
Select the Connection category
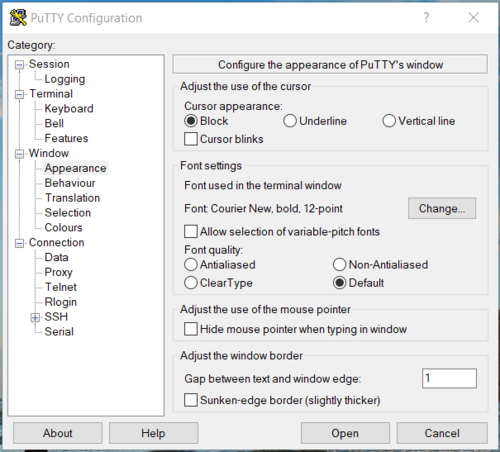tap(56, 243)
